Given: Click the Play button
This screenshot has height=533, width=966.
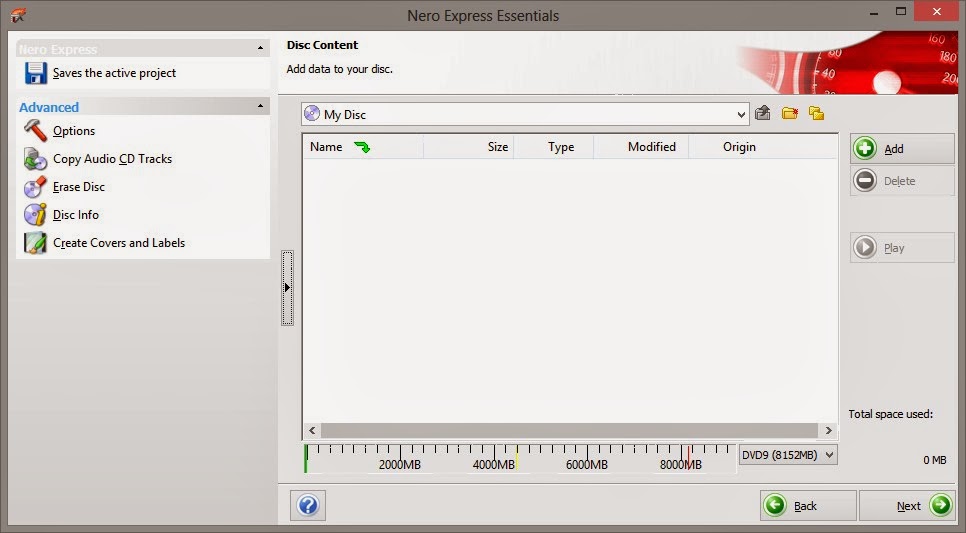Looking at the screenshot, I should (x=903, y=248).
